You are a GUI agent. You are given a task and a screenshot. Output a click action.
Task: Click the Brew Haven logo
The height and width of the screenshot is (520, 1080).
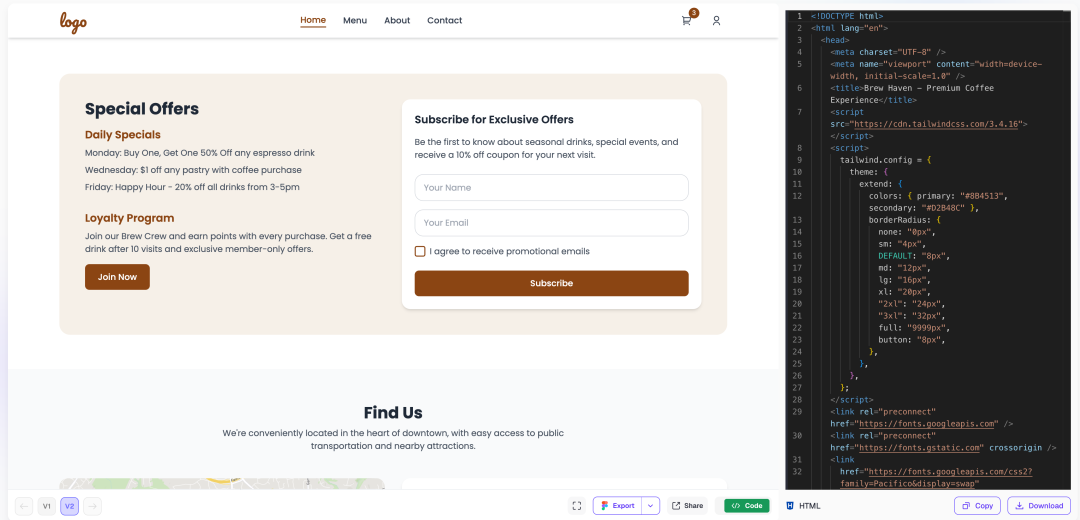tap(73, 22)
